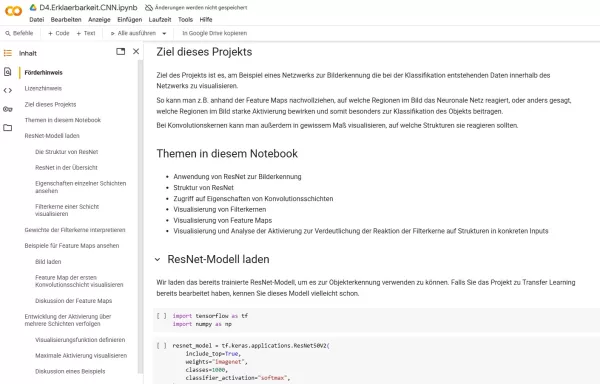Screen dimensions: 600x384
Task: Jump to Themen in diesem Notebook entry
Action: (x=62, y=120)
